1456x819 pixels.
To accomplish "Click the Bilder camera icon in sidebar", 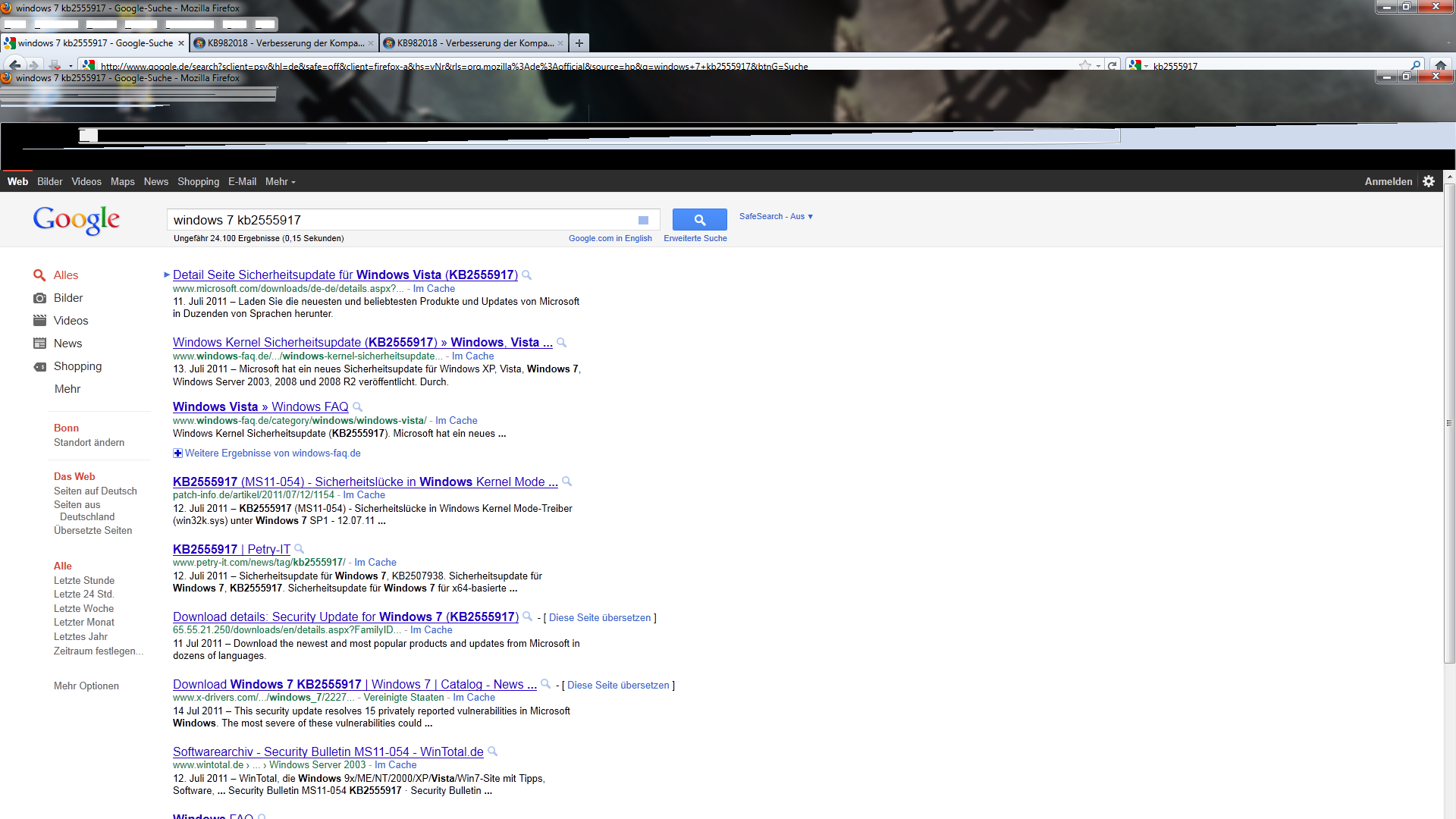I will (x=39, y=298).
